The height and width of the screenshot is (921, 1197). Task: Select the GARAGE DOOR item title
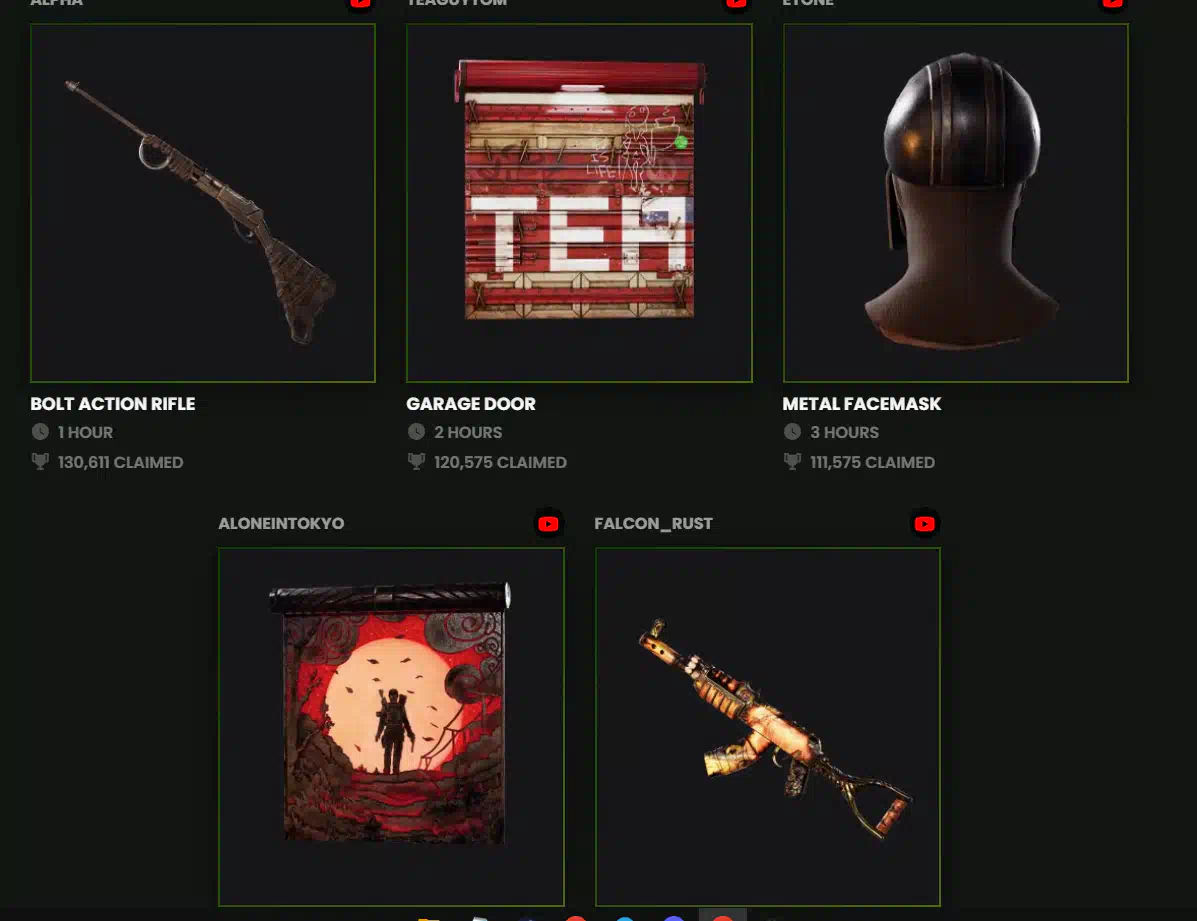point(471,403)
